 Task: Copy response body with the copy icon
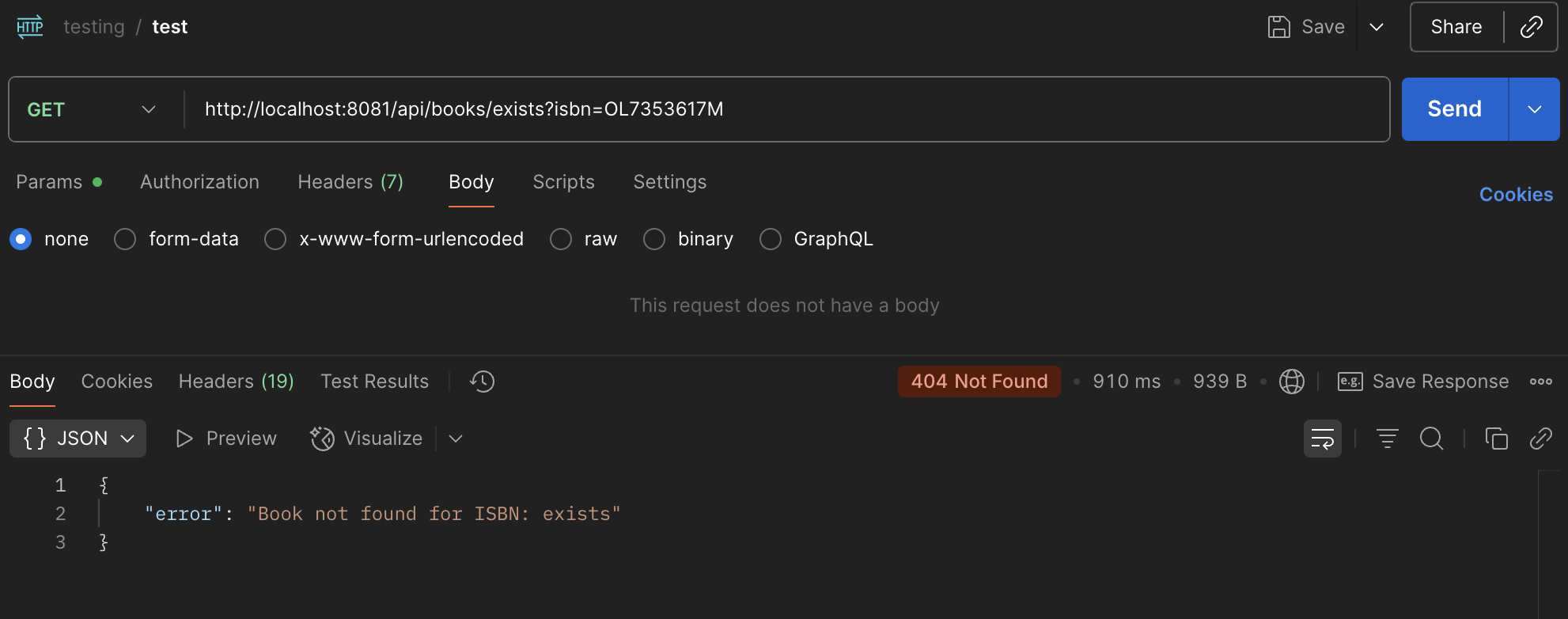[x=1496, y=439]
